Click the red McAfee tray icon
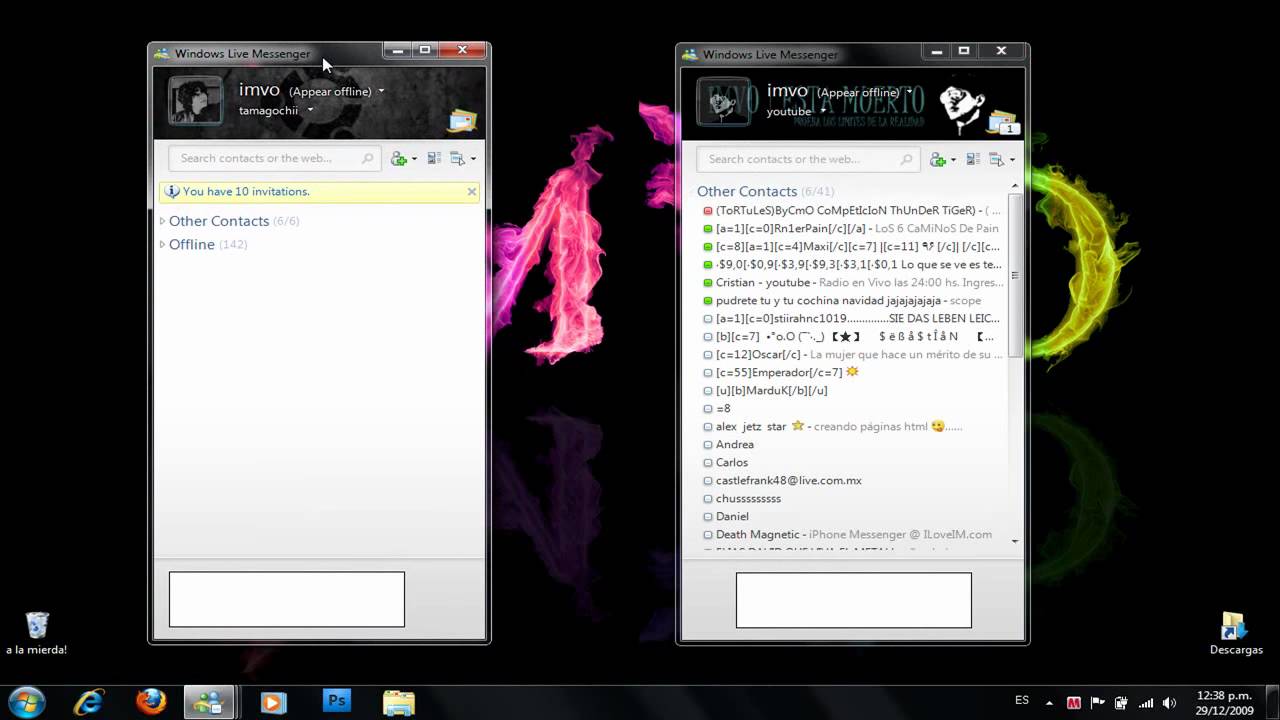This screenshot has width=1280, height=720. (x=1073, y=703)
